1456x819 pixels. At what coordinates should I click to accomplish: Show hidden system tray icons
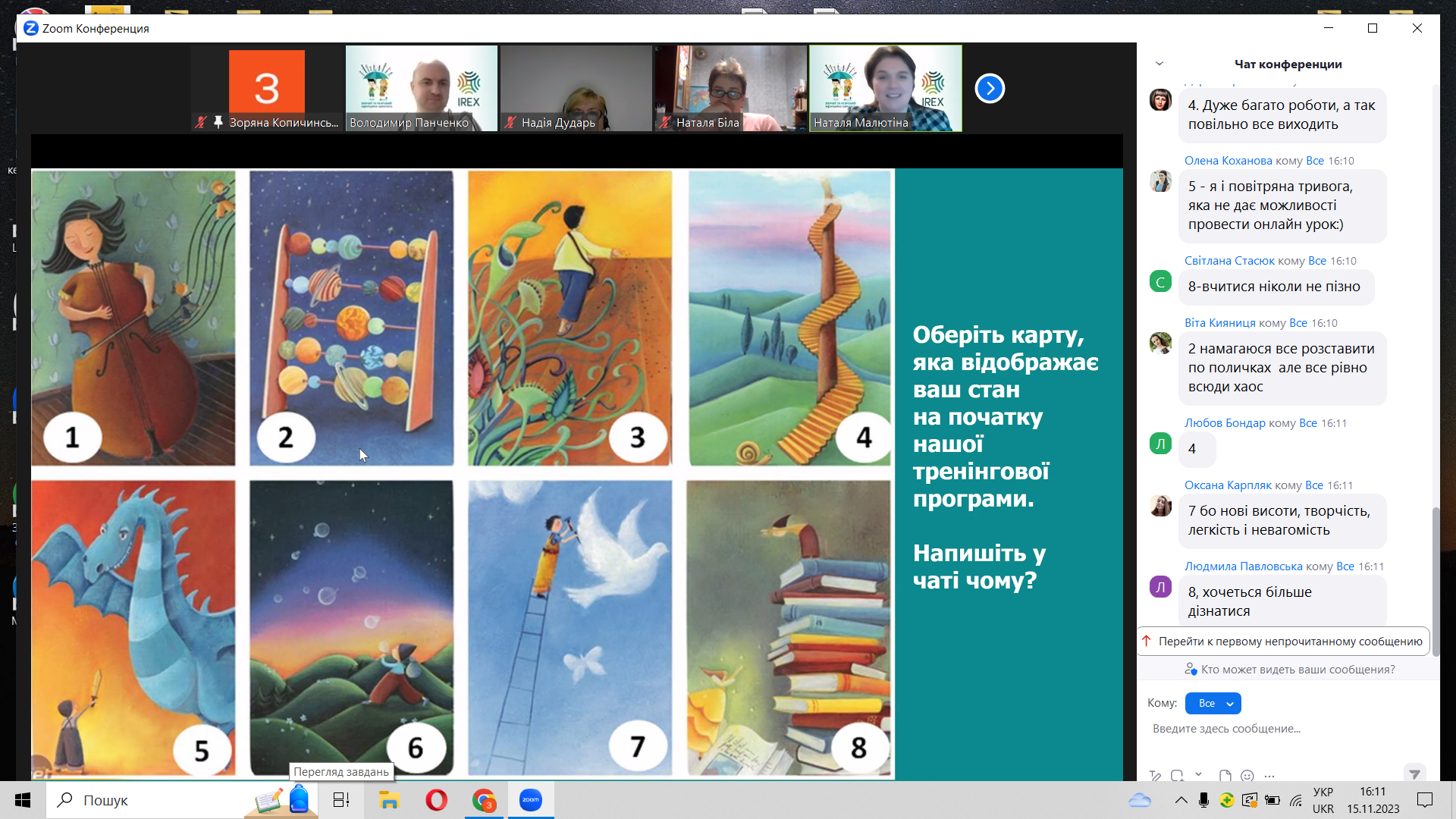coord(1181,800)
